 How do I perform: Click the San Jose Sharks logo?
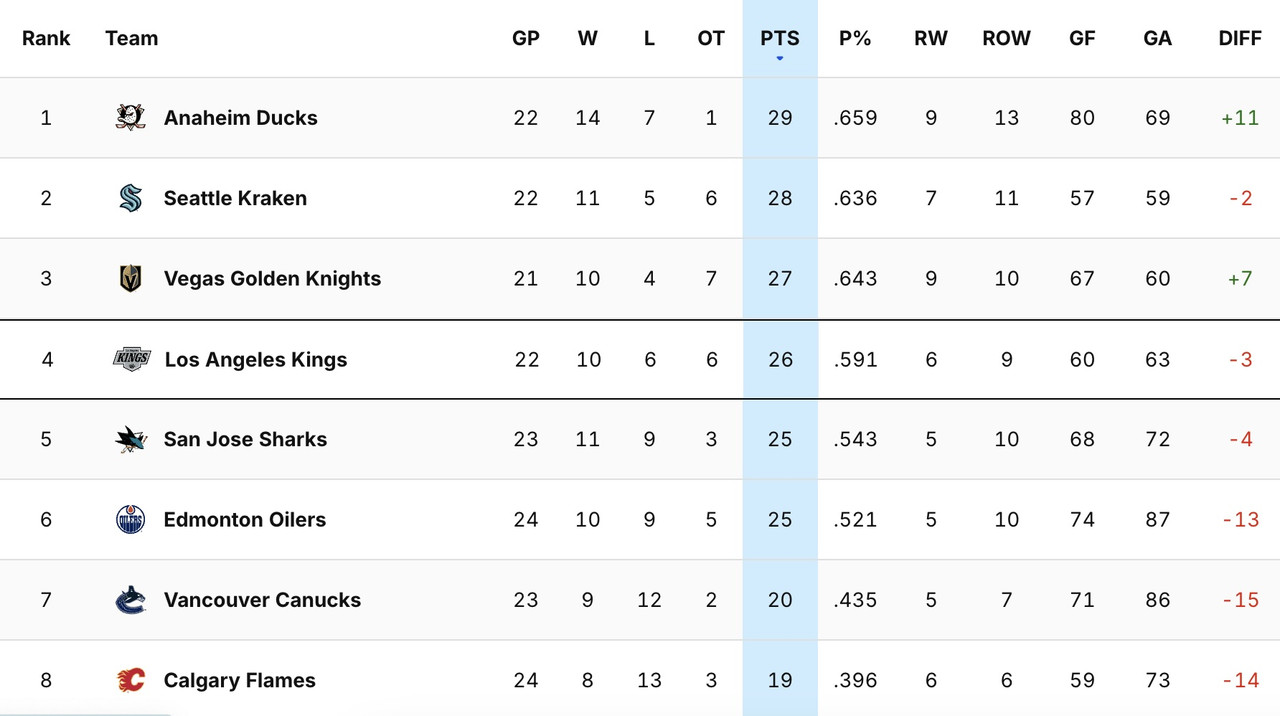[131, 439]
